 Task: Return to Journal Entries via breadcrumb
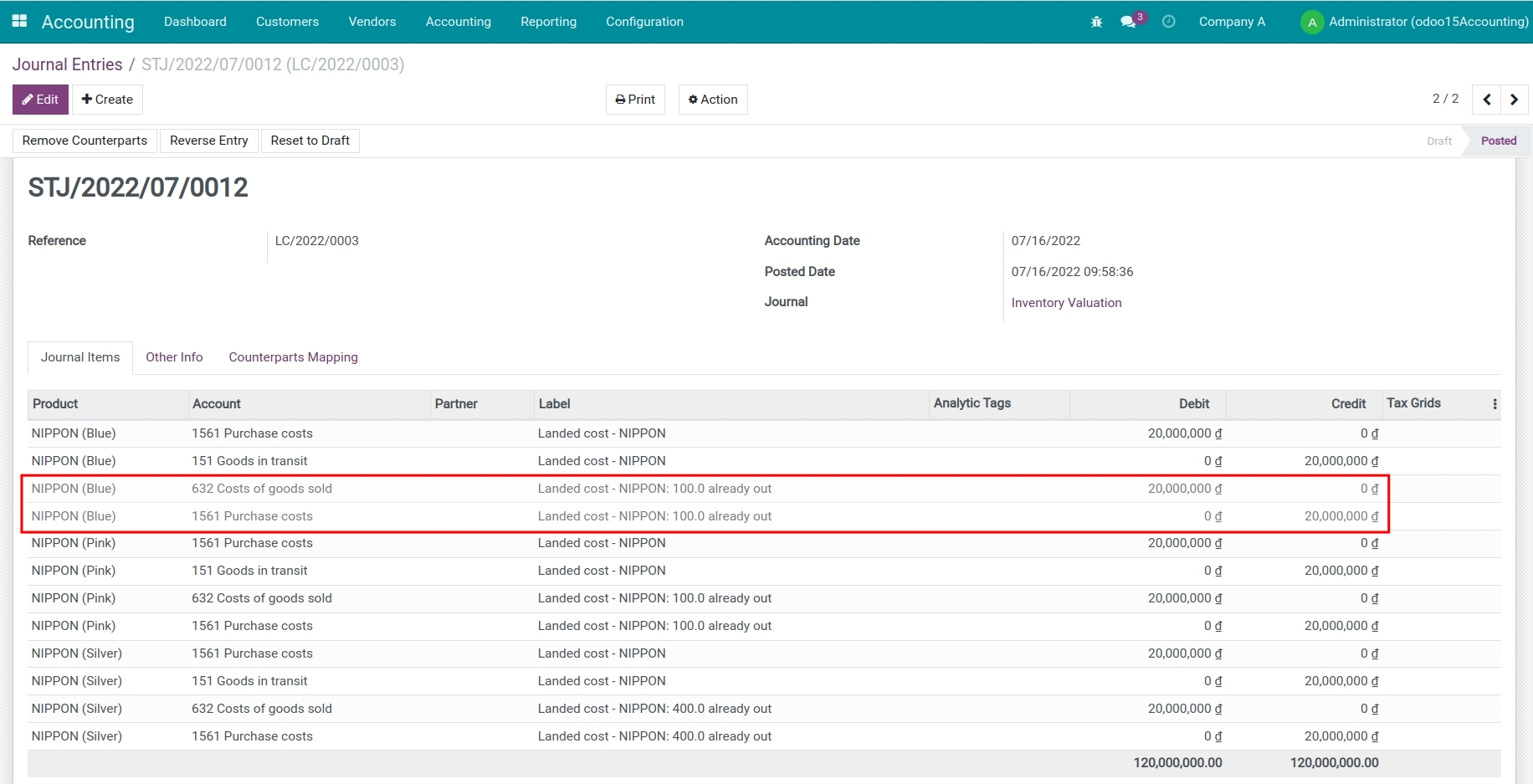click(67, 64)
